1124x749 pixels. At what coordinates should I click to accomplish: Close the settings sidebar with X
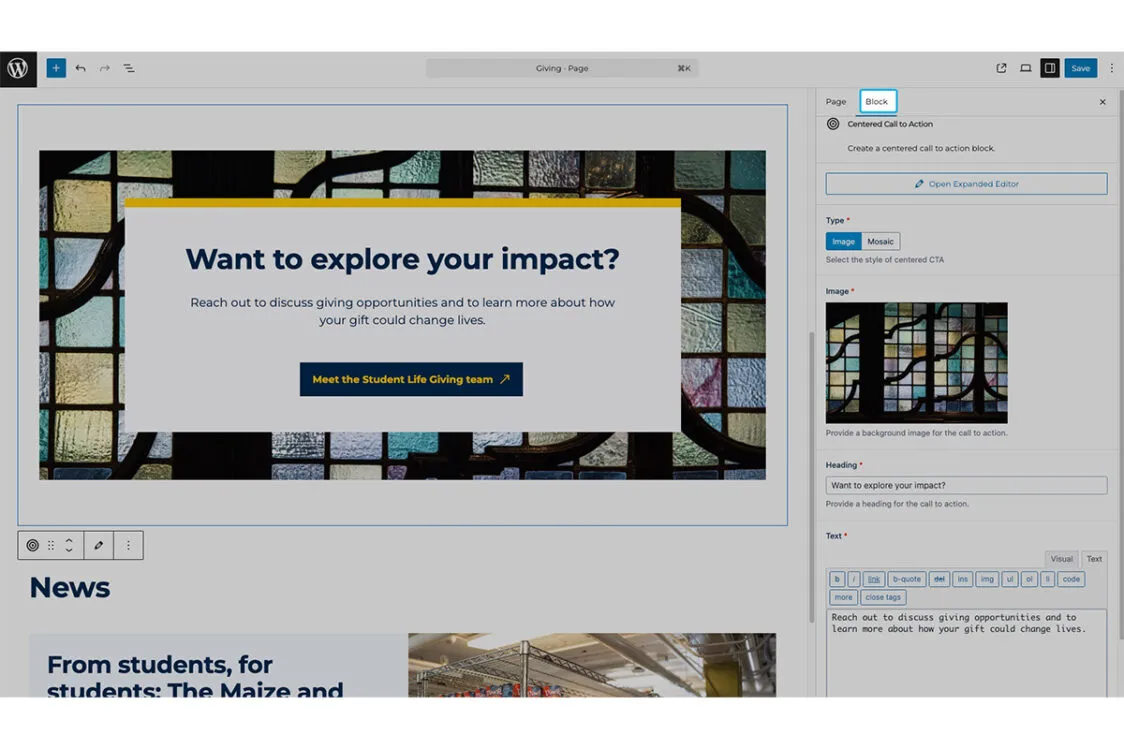(x=1102, y=102)
